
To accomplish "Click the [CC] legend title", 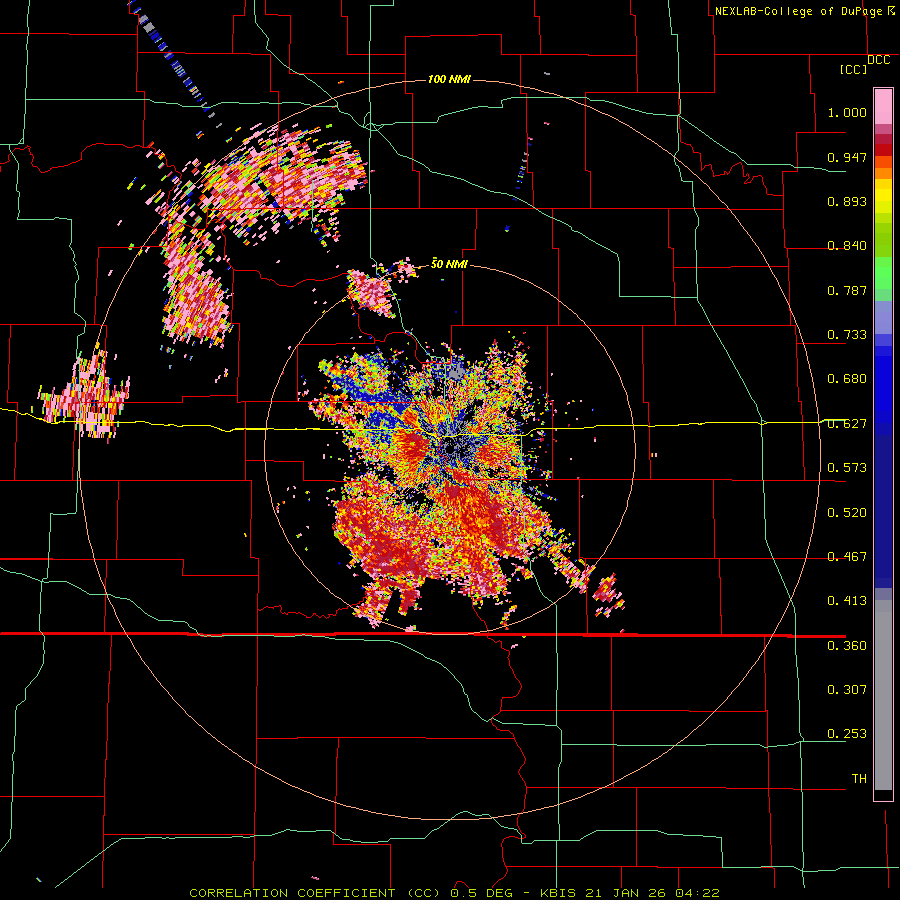I will (853, 69).
